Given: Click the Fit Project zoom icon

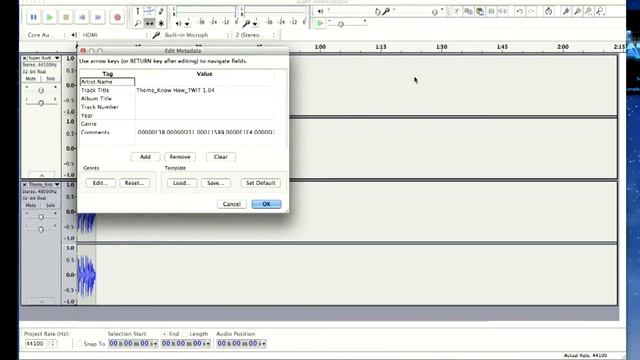Looking at the screenshot, I should point(600,11).
